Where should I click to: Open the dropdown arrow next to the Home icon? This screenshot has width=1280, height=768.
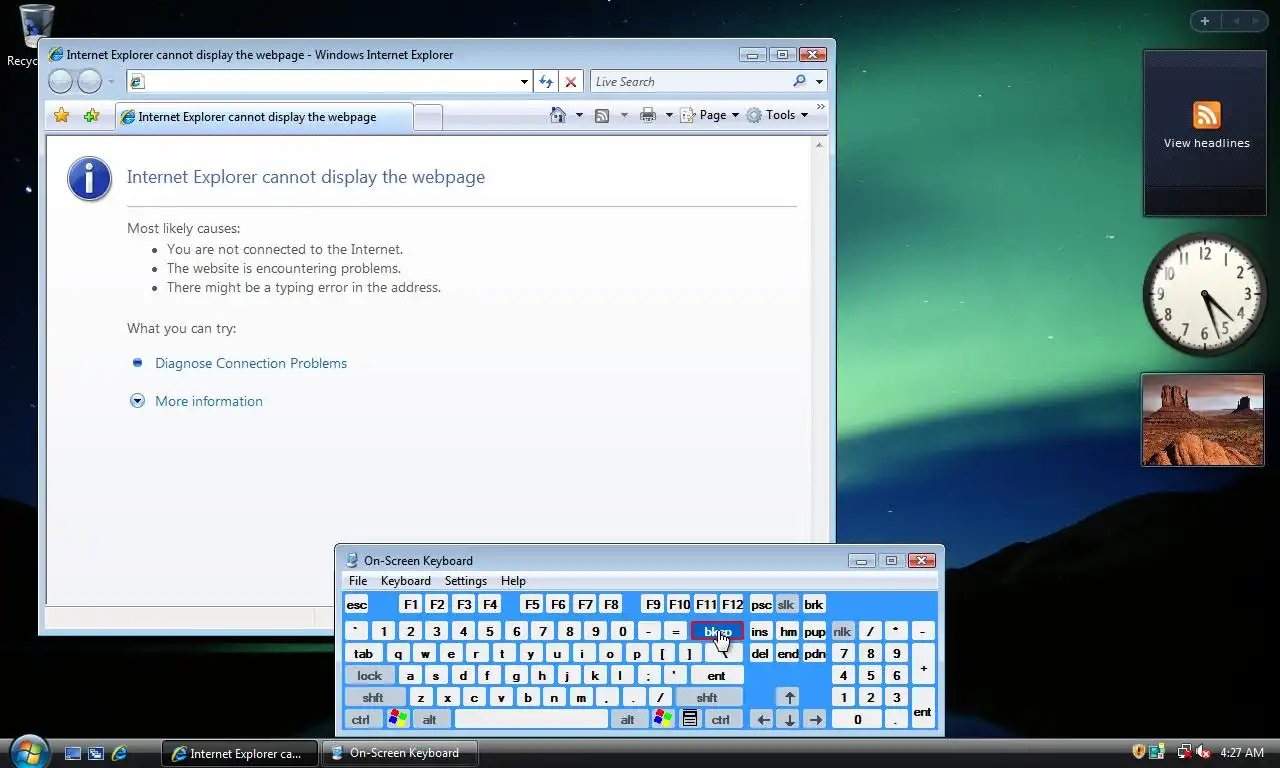point(579,115)
